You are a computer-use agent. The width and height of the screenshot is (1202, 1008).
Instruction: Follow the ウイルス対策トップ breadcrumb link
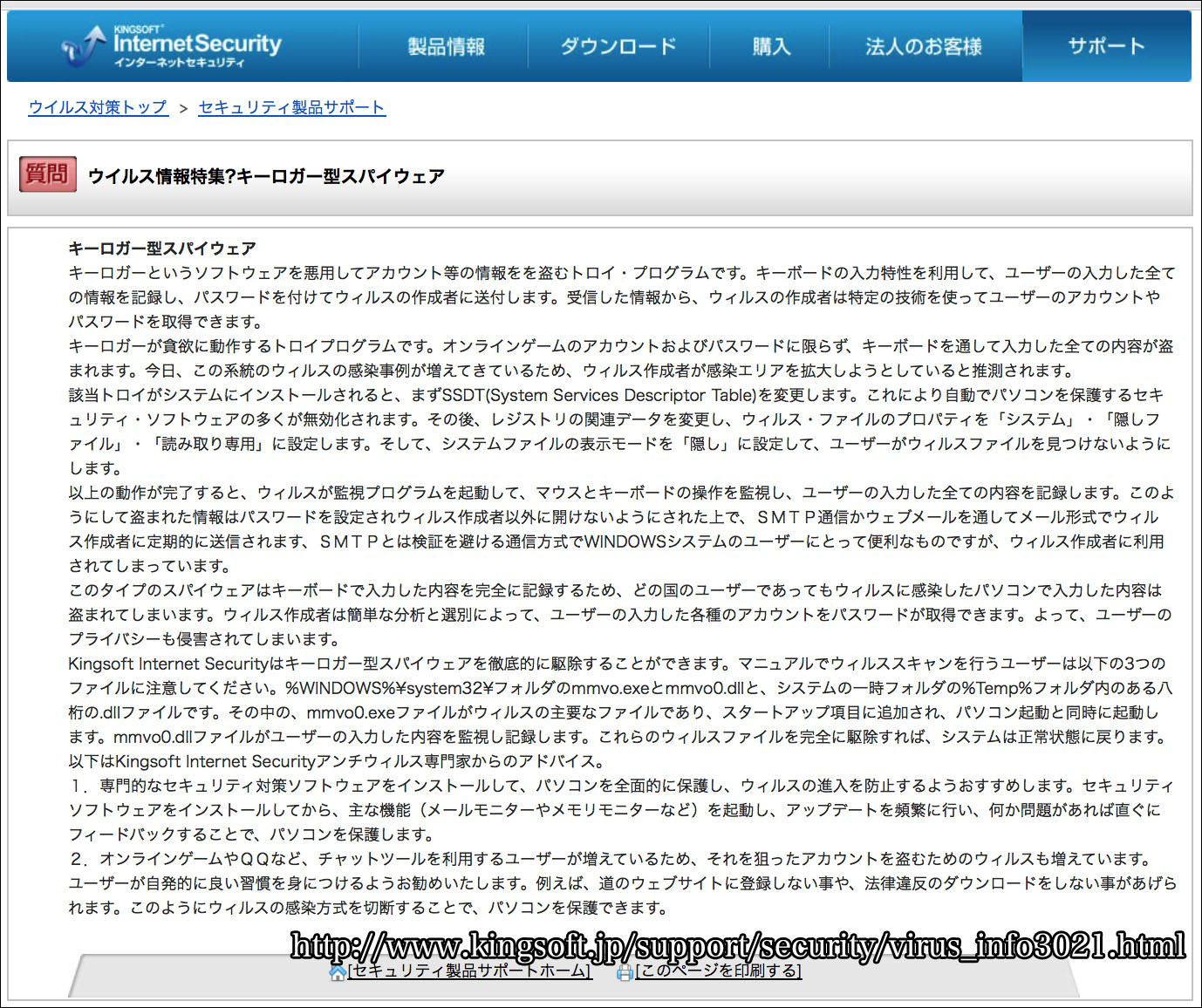coord(98,107)
